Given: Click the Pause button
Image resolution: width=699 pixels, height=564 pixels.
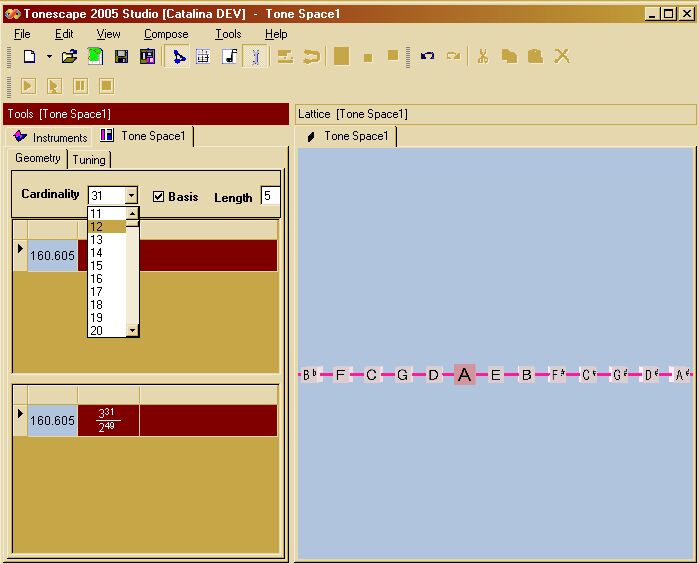Looking at the screenshot, I should (80, 86).
